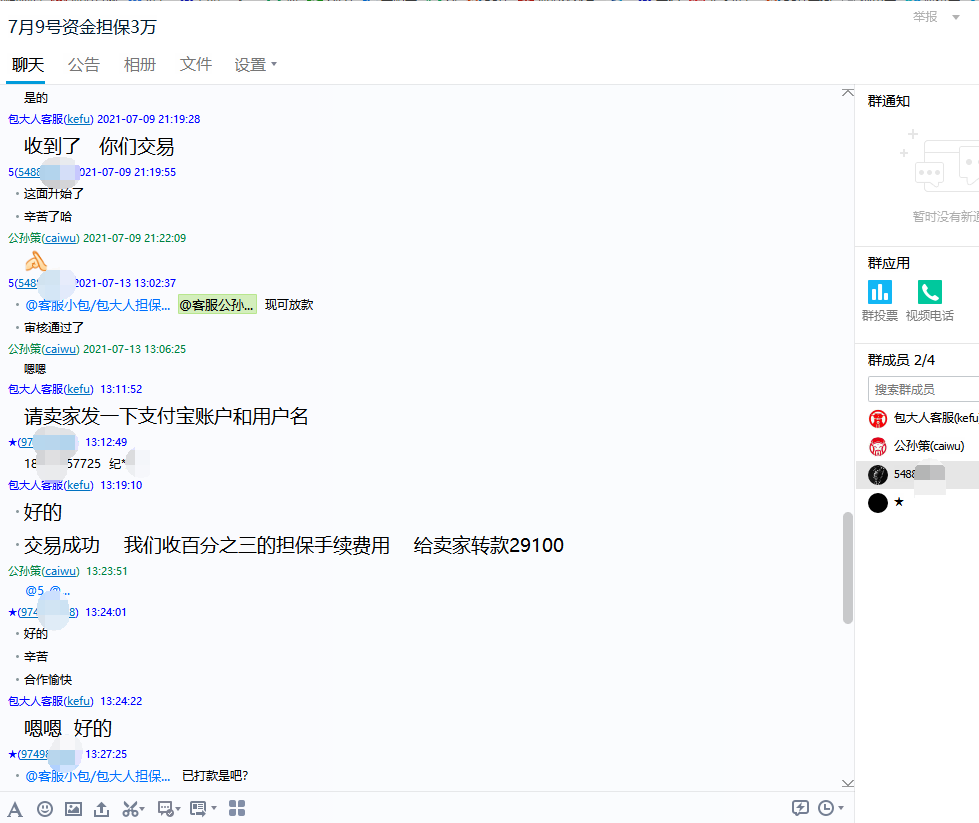Click the send image icon
The width and height of the screenshot is (979, 823).
pos(73,808)
